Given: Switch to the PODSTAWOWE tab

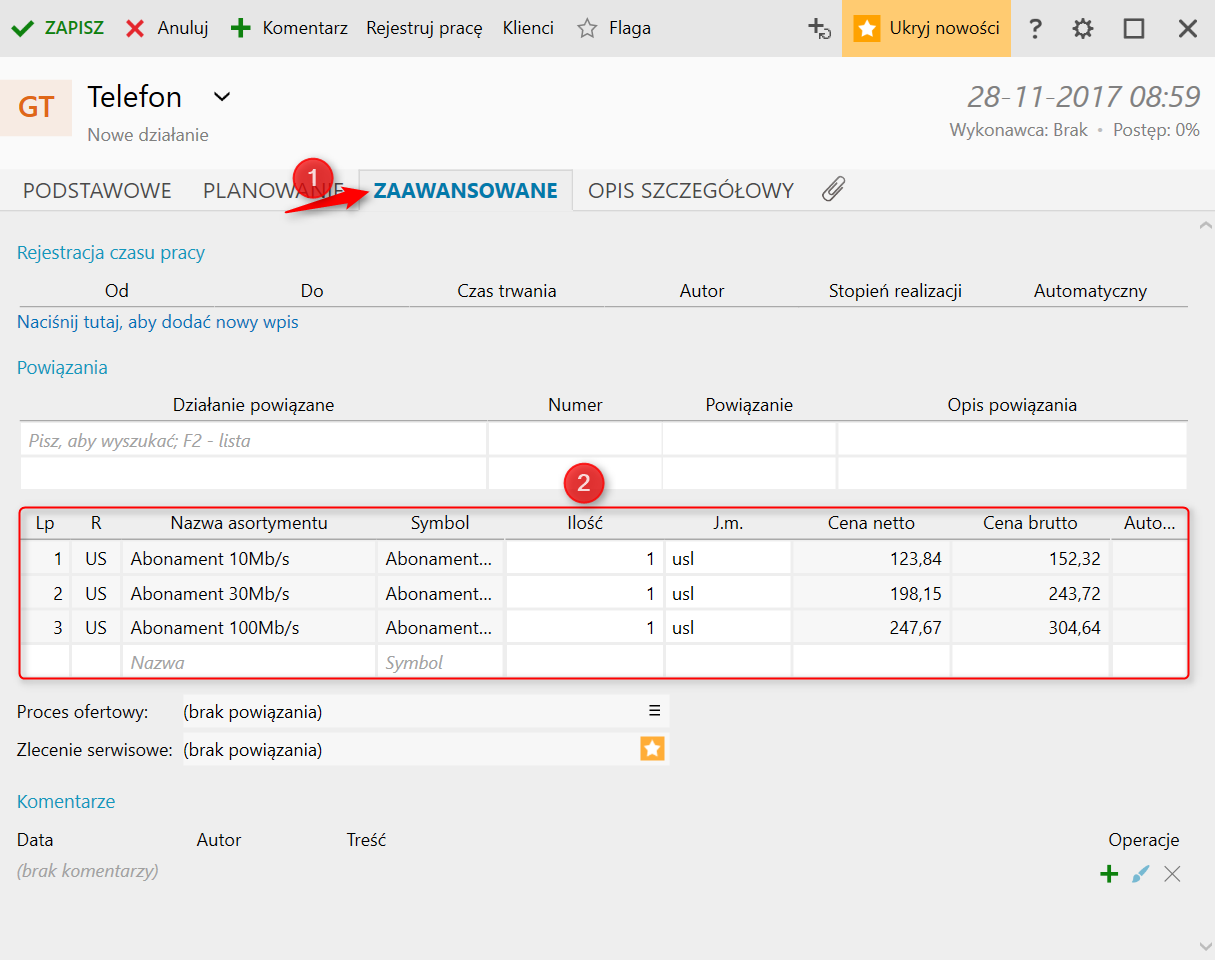Looking at the screenshot, I should [97, 191].
